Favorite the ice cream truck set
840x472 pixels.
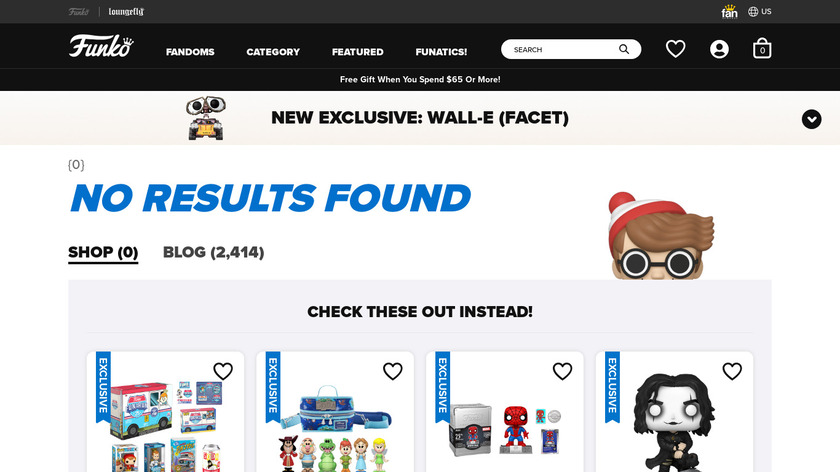tap(223, 371)
